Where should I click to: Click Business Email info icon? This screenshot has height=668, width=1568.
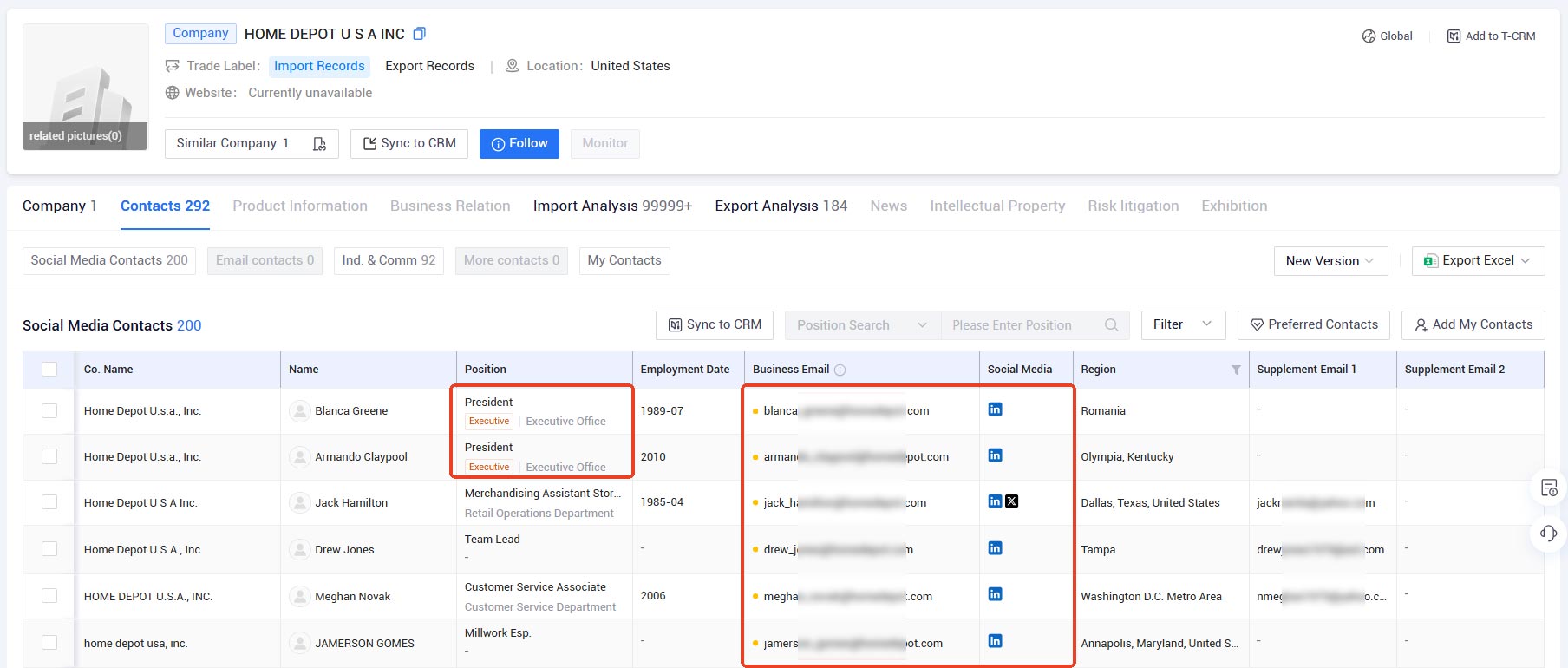(x=840, y=370)
